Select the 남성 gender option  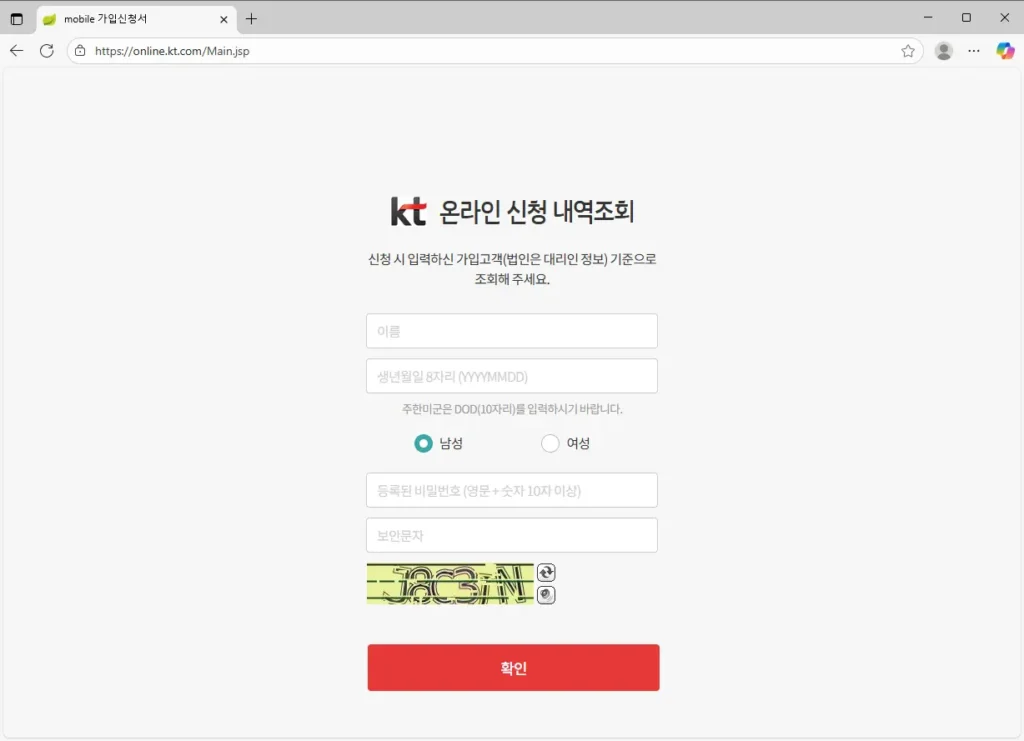pos(423,443)
